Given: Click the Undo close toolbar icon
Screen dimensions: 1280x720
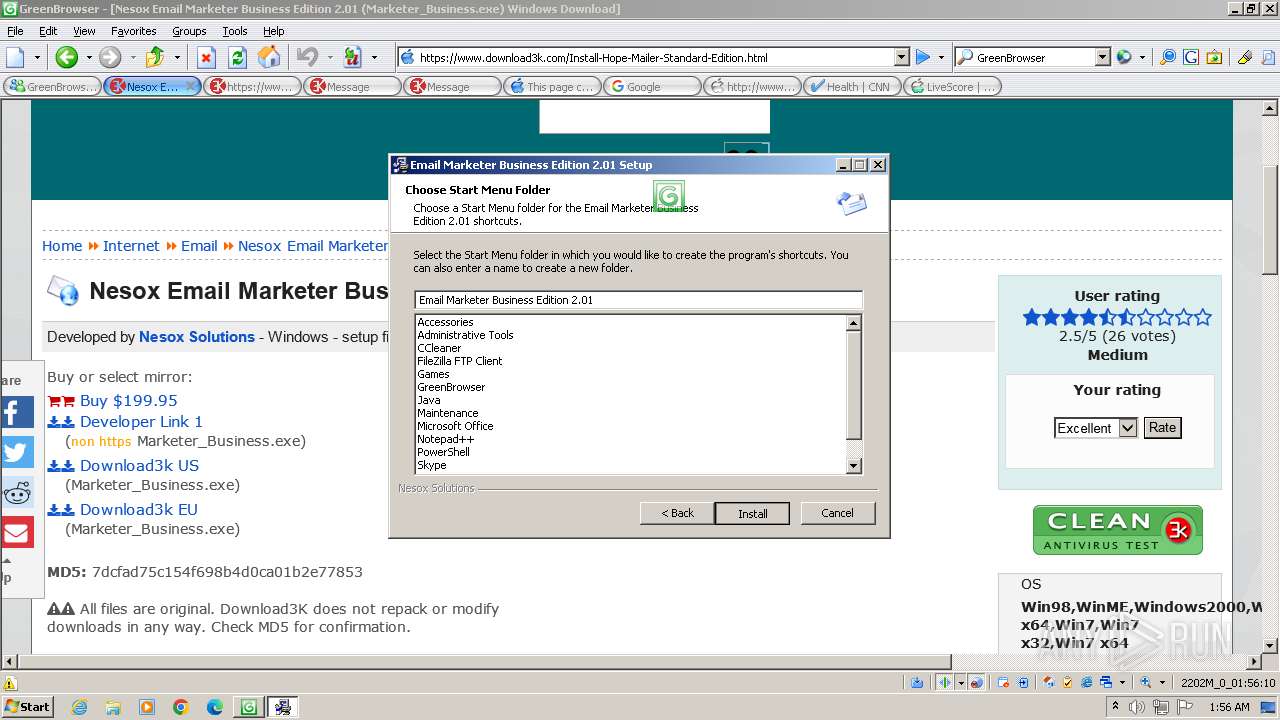Looking at the screenshot, I should [307, 57].
